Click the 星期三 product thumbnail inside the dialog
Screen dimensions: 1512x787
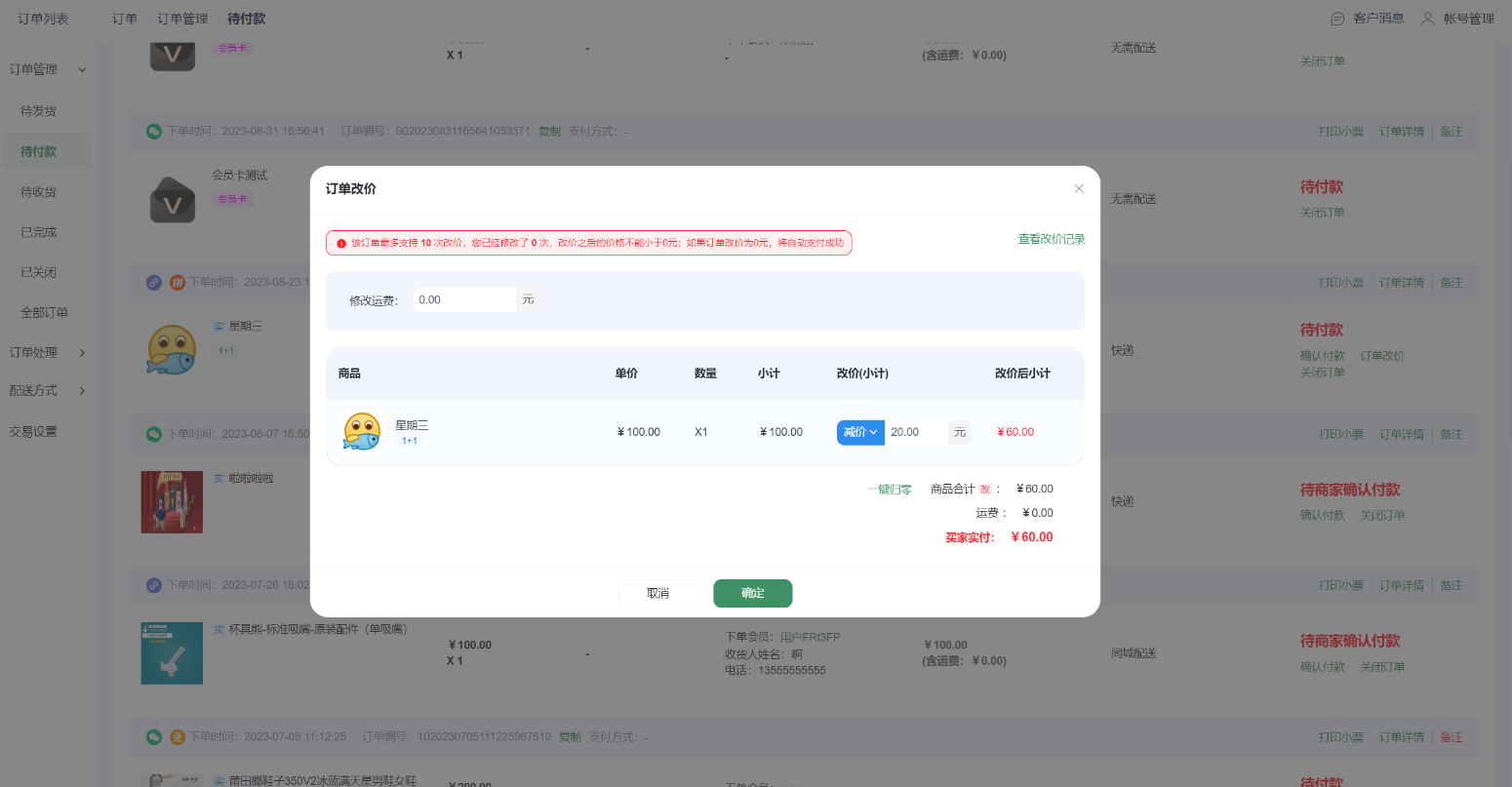coord(362,431)
